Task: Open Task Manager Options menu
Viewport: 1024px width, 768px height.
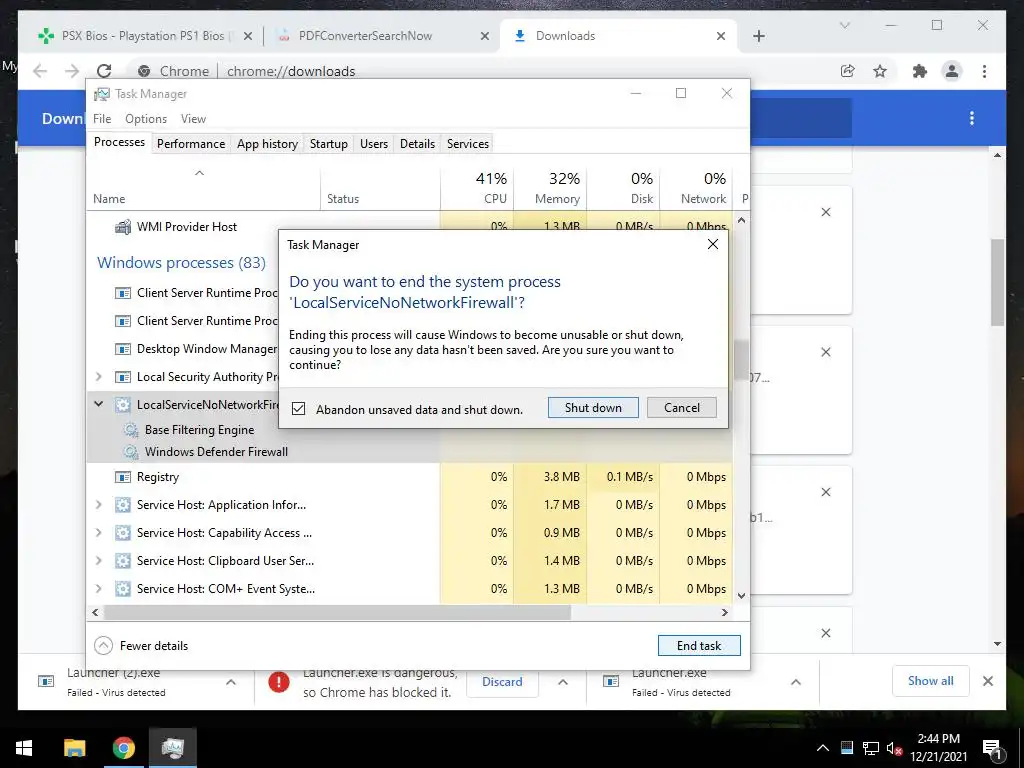Action: [146, 118]
